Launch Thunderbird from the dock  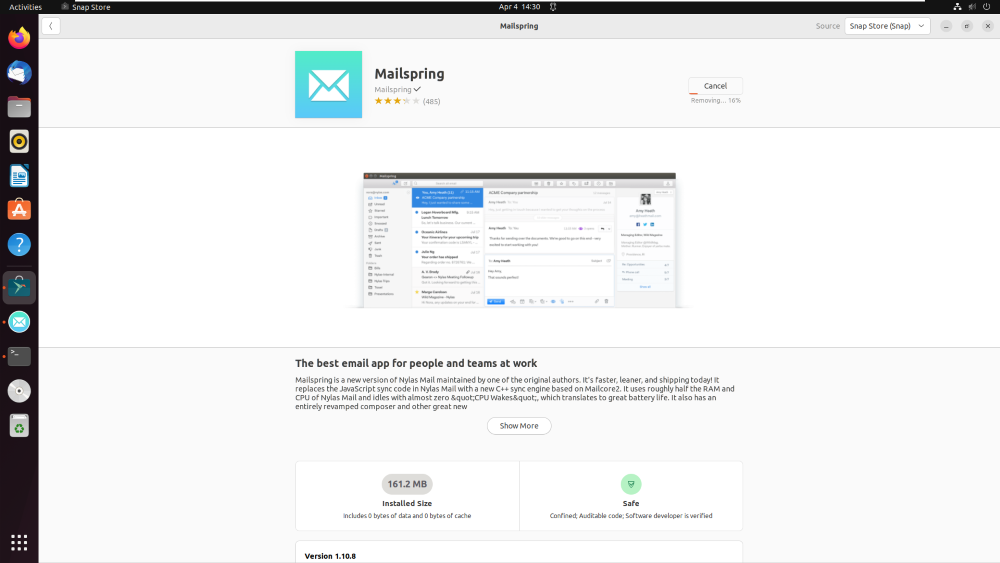pyautogui.click(x=19, y=73)
